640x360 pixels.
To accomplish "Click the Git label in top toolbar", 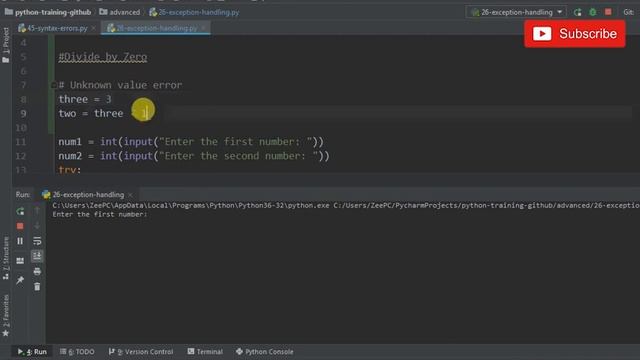I will tap(629, 12).
